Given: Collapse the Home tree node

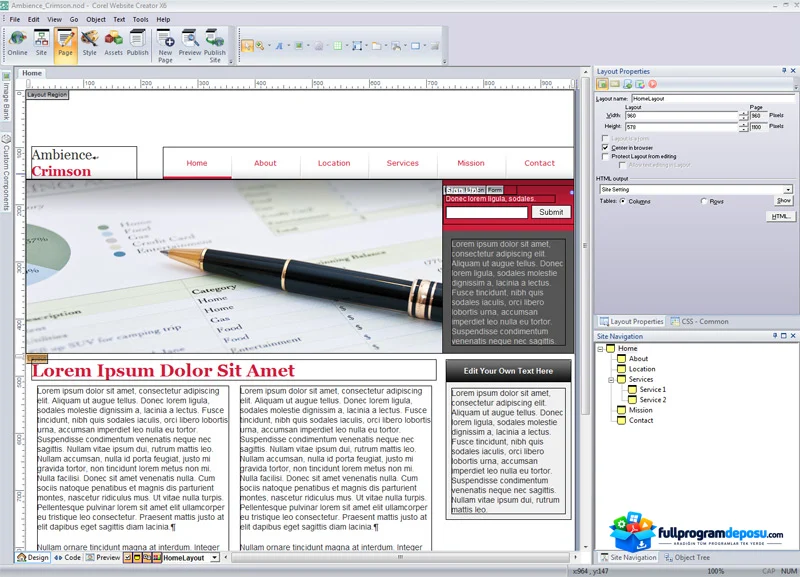Looking at the screenshot, I should point(601,348).
